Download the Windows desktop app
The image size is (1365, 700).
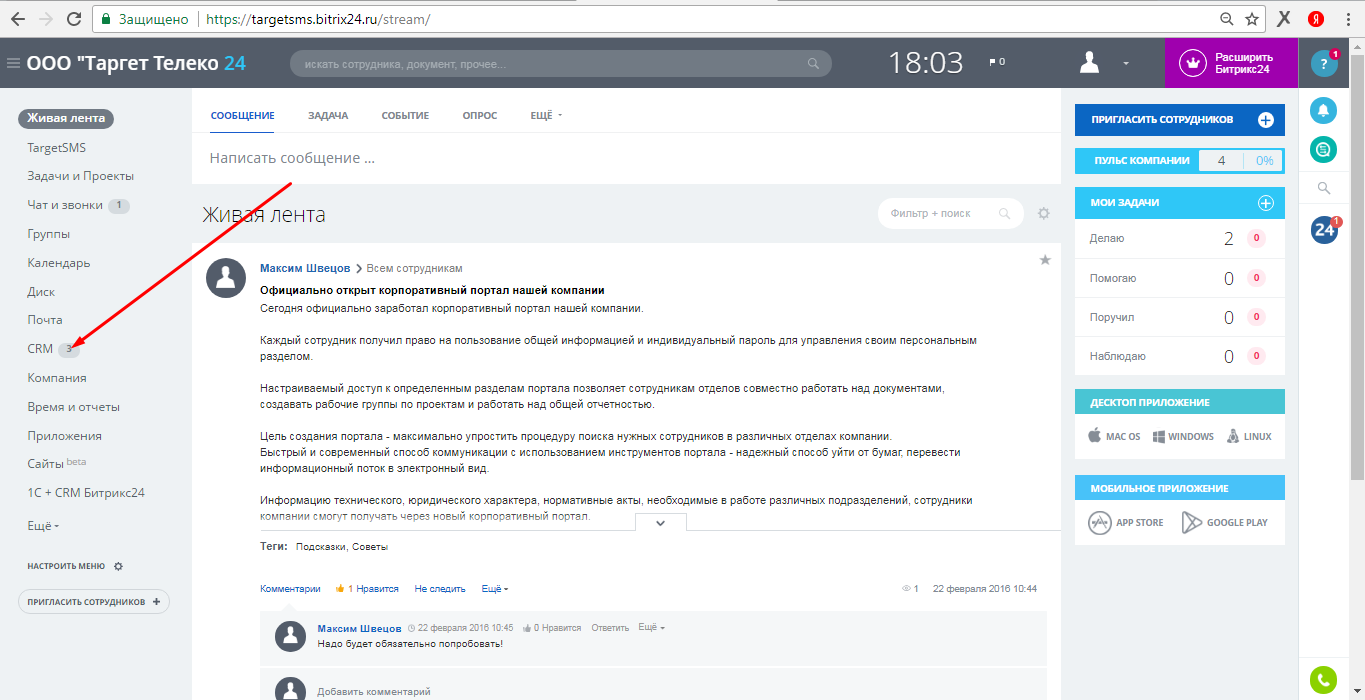tap(1183, 437)
